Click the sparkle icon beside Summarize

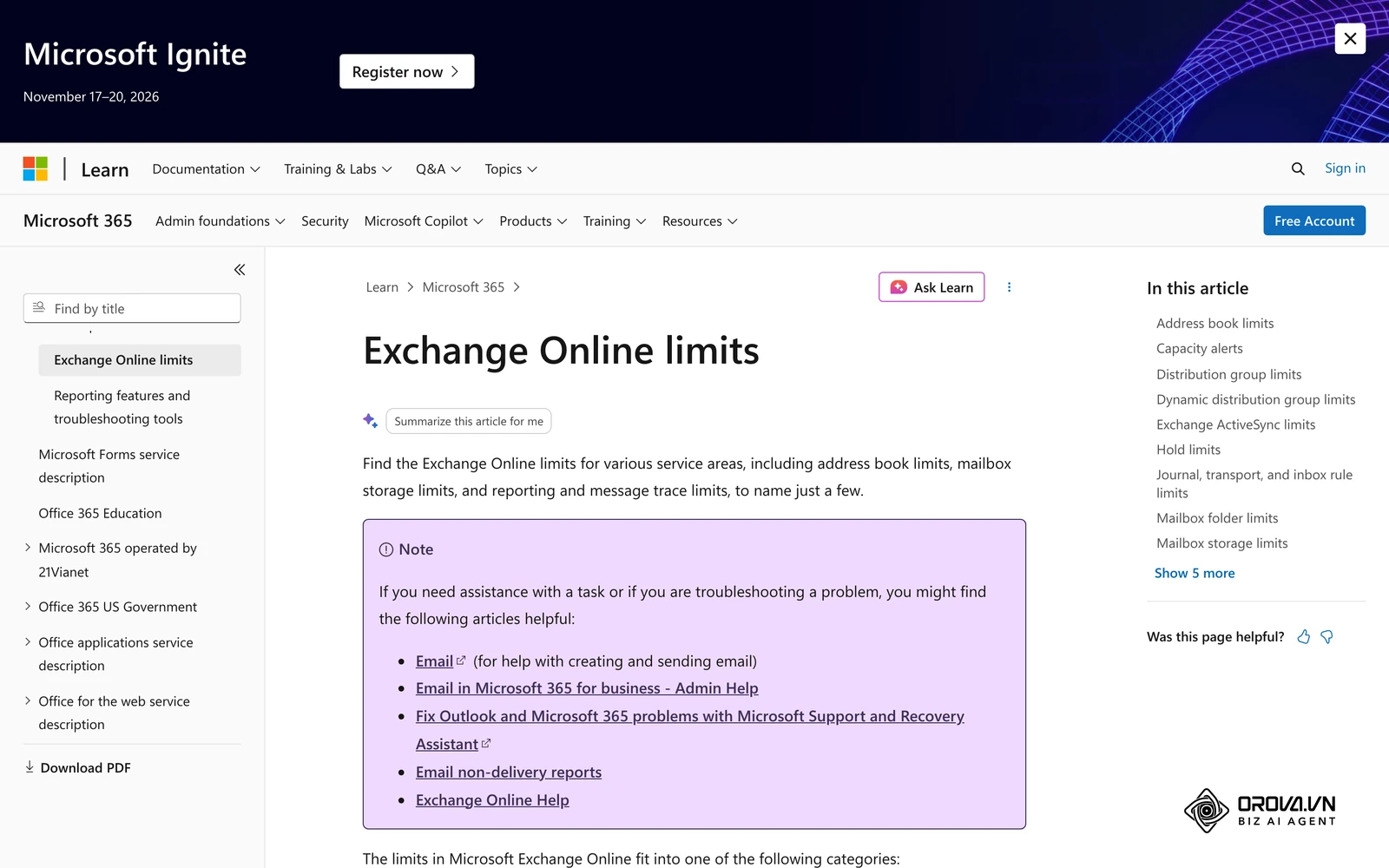(x=370, y=421)
